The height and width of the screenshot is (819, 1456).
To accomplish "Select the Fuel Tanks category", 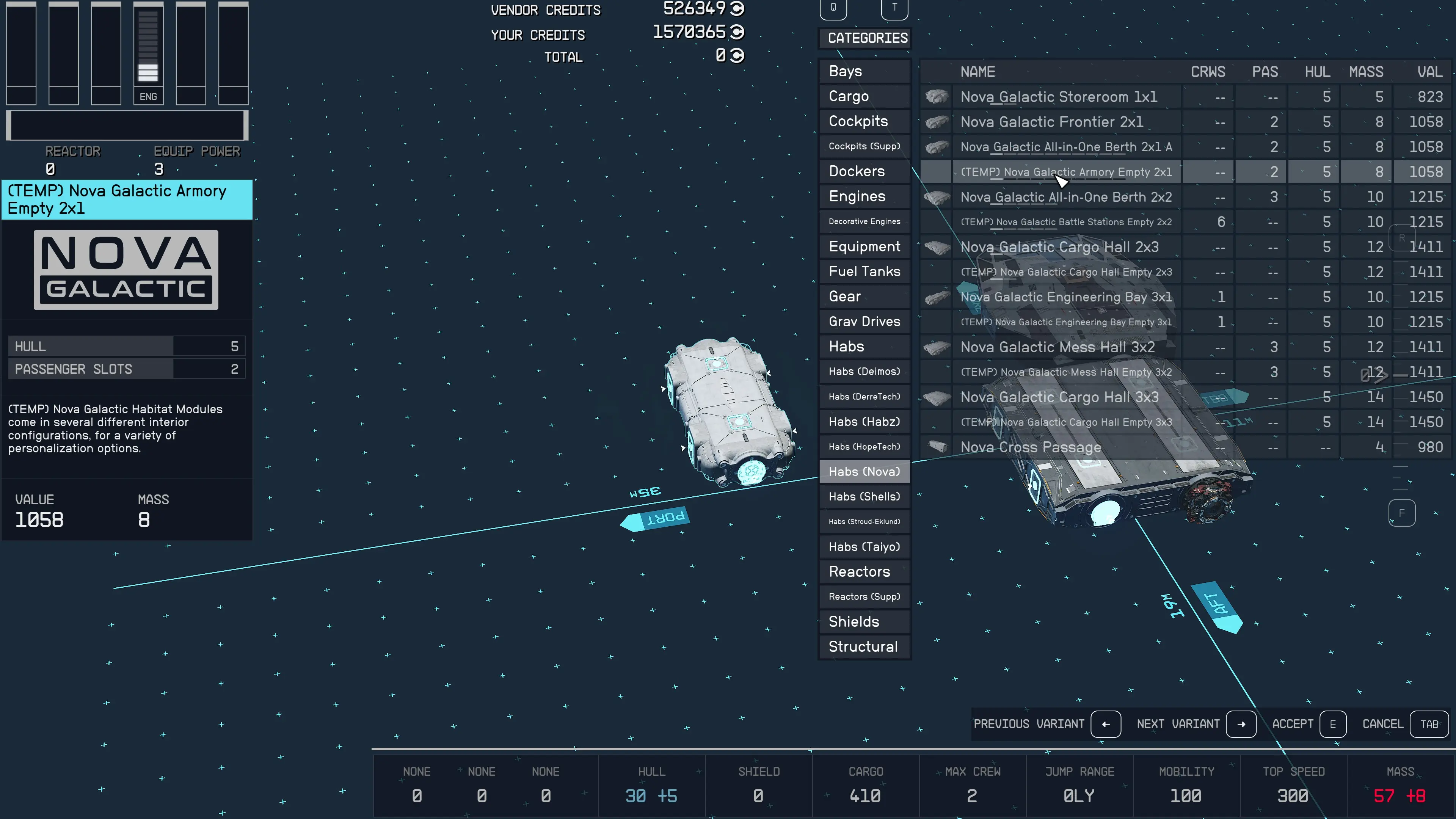I will pyautogui.click(x=865, y=271).
